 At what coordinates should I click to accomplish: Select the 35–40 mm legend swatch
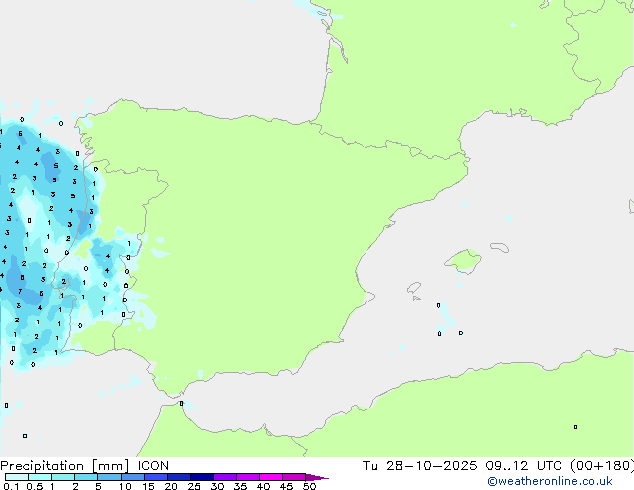point(248,477)
